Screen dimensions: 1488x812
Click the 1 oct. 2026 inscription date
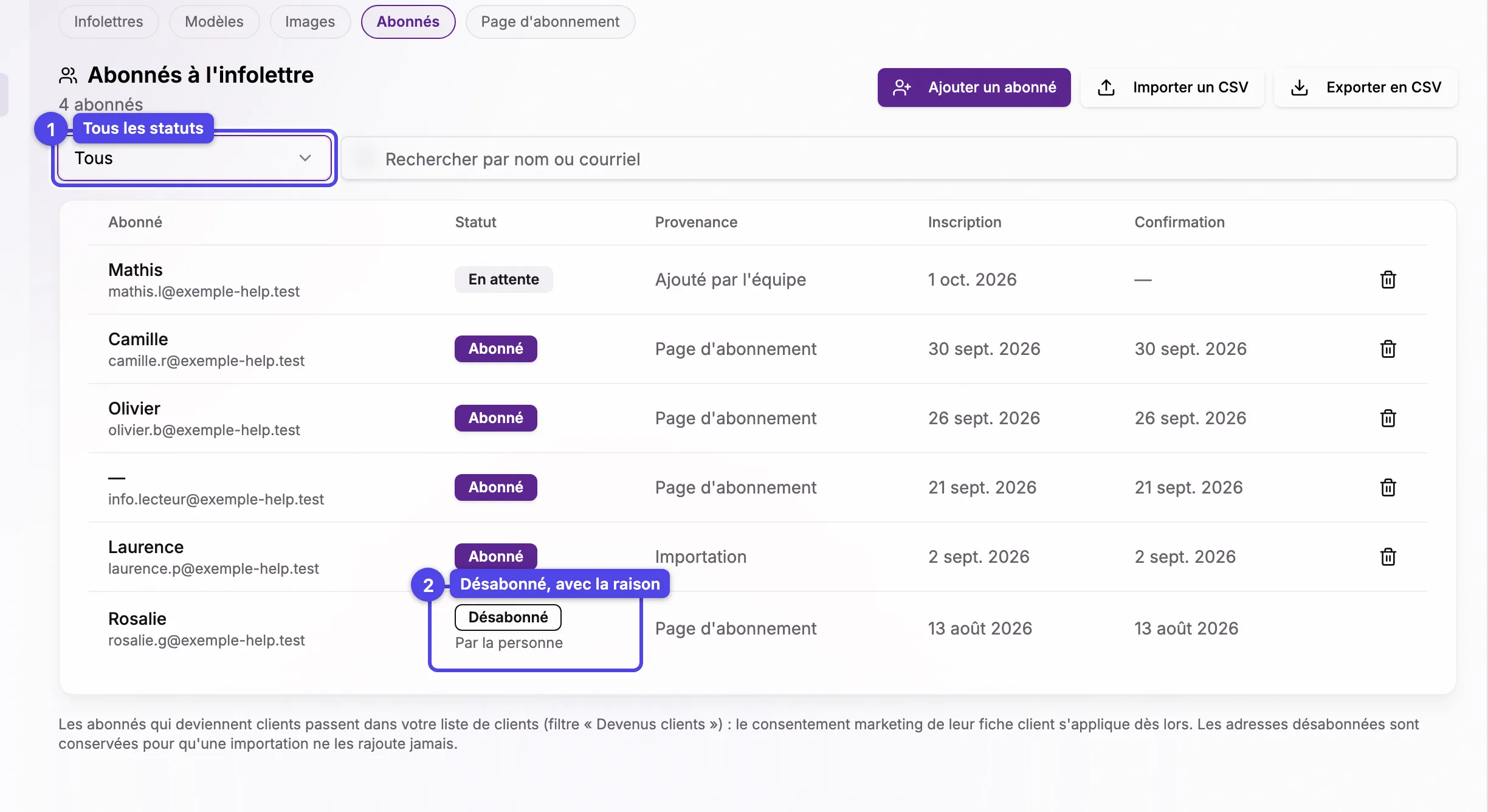pyautogui.click(x=972, y=280)
